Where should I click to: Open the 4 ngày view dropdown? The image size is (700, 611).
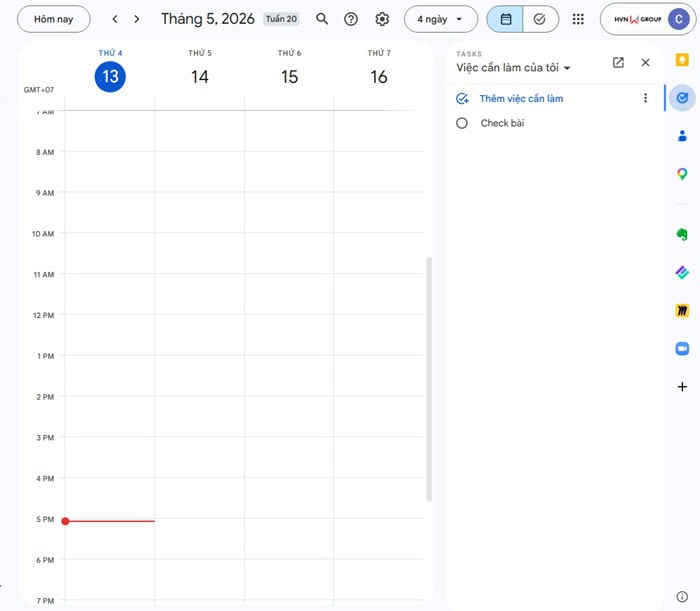click(441, 19)
